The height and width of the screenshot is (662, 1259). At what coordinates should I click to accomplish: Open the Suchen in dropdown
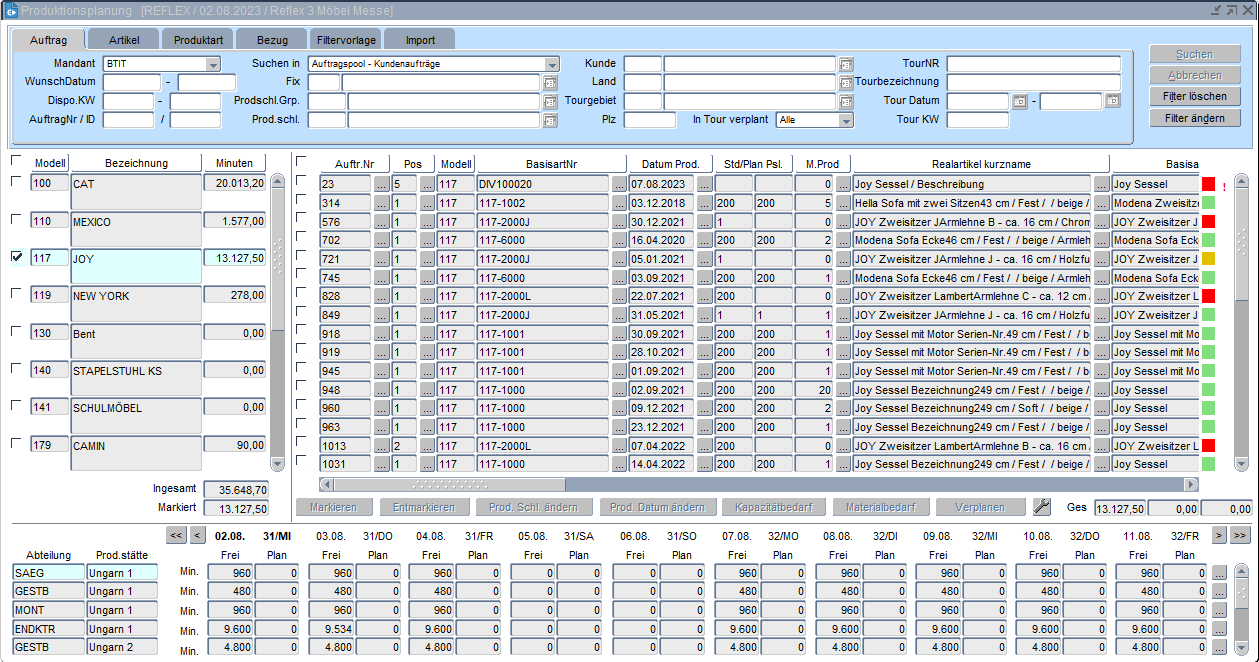click(552, 64)
